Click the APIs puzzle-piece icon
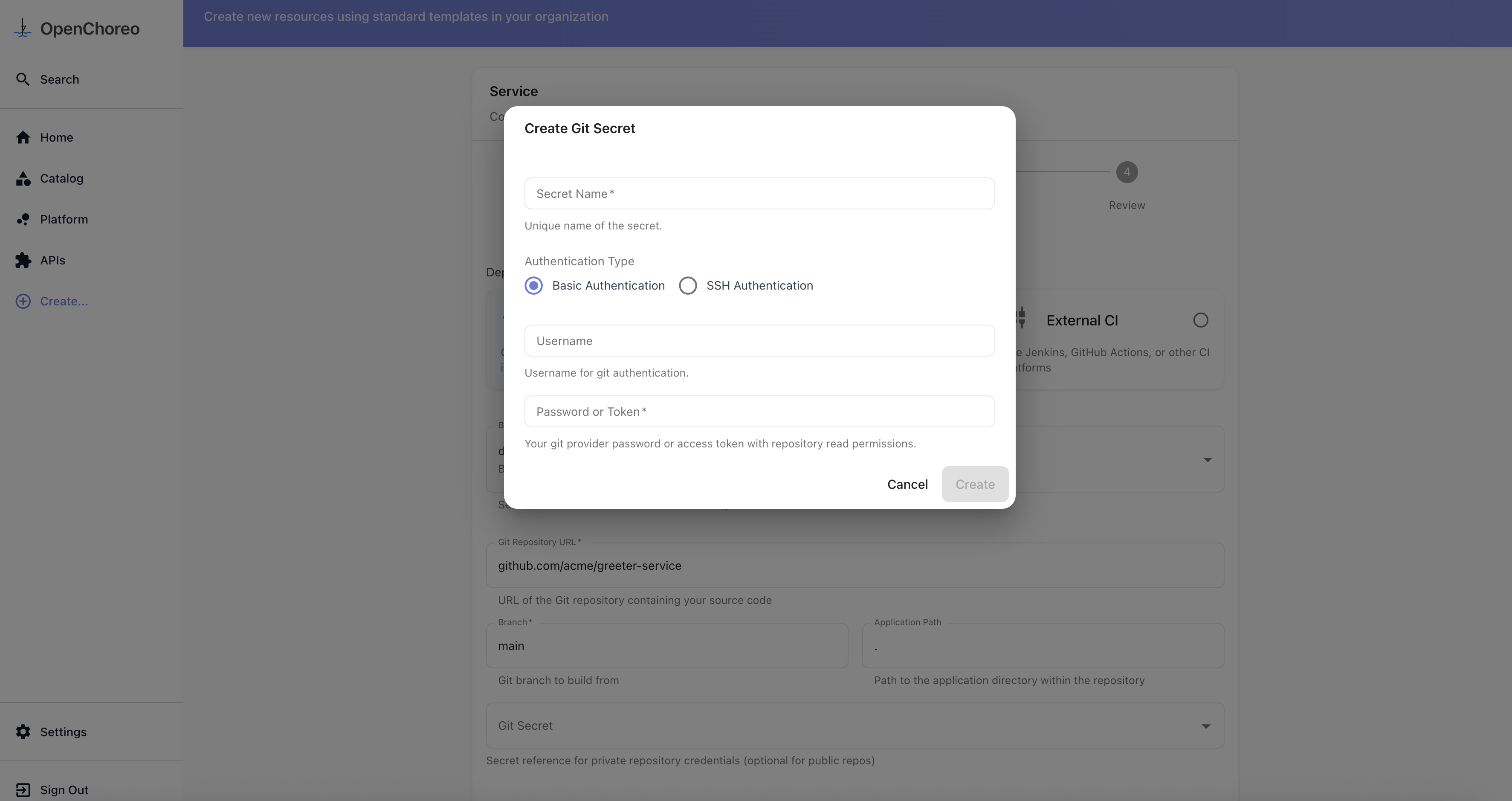 tap(23, 260)
